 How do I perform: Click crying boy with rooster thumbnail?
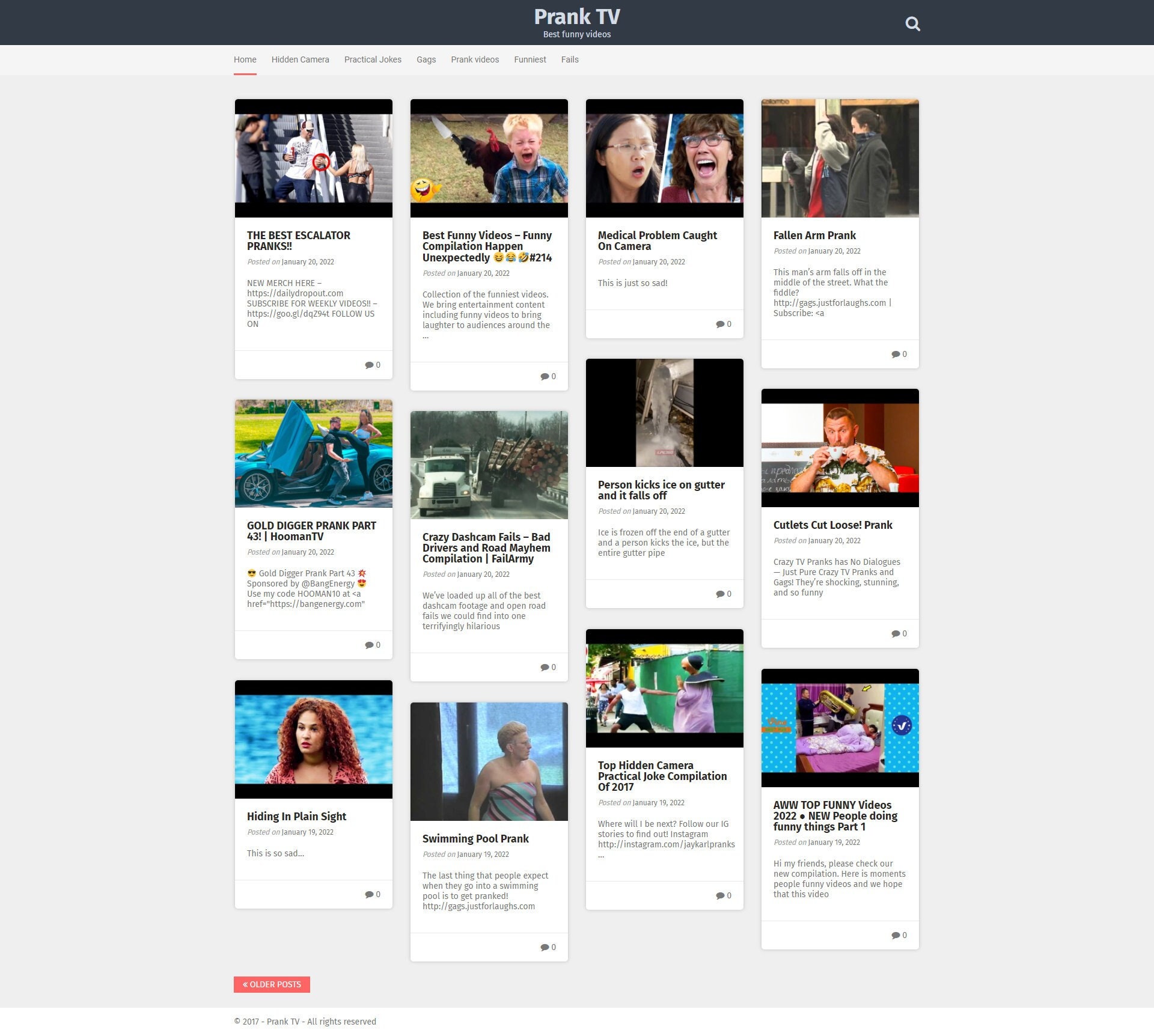coord(489,158)
